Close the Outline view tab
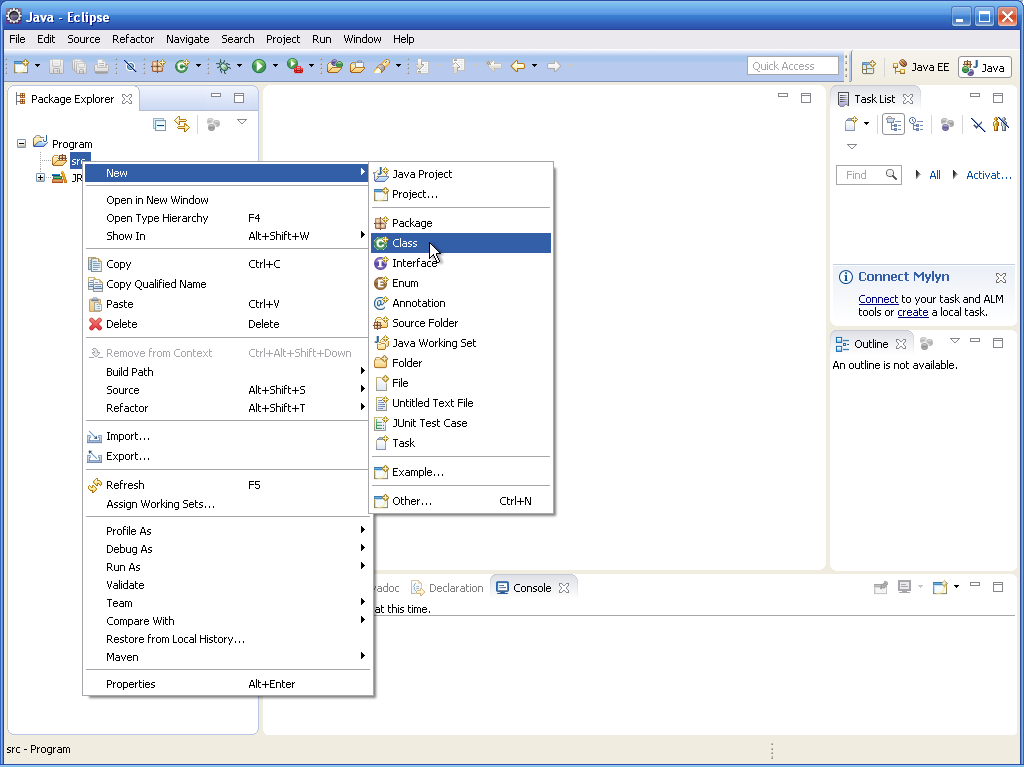Screen dimensions: 1024x767 tap(901, 344)
